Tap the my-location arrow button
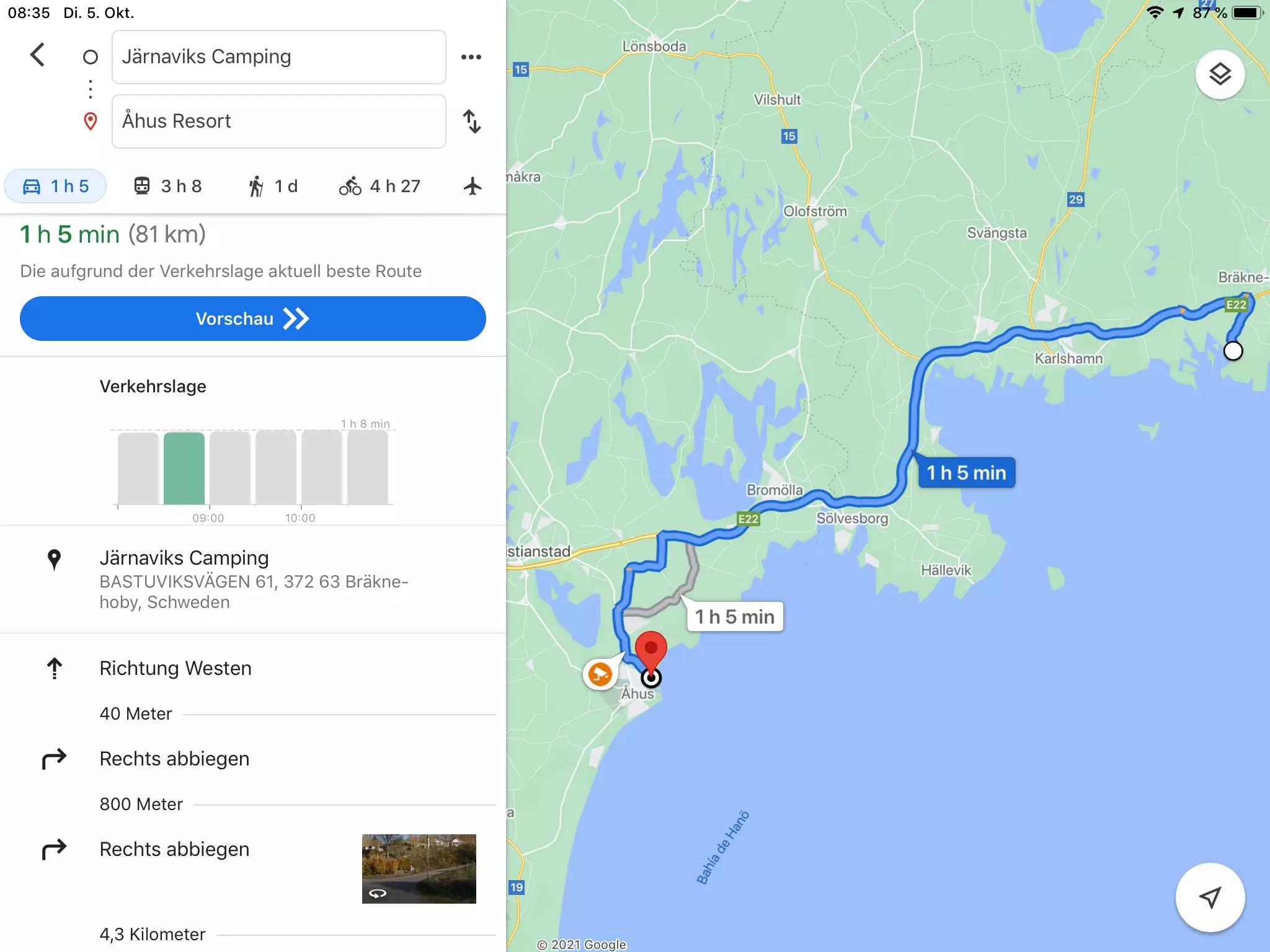The image size is (1270, 952). [x=1210, y=897]
